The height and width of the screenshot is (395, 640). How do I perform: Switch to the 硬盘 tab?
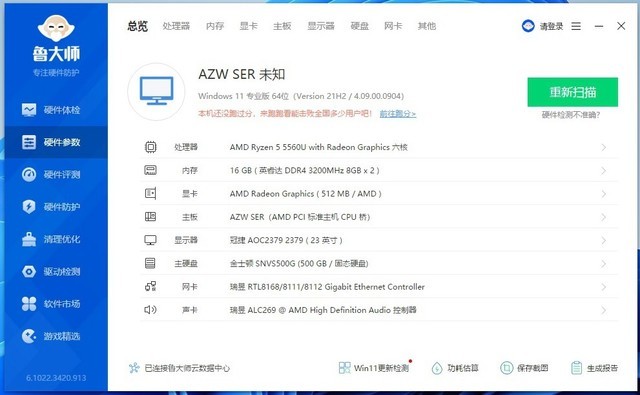click(360, 26)
